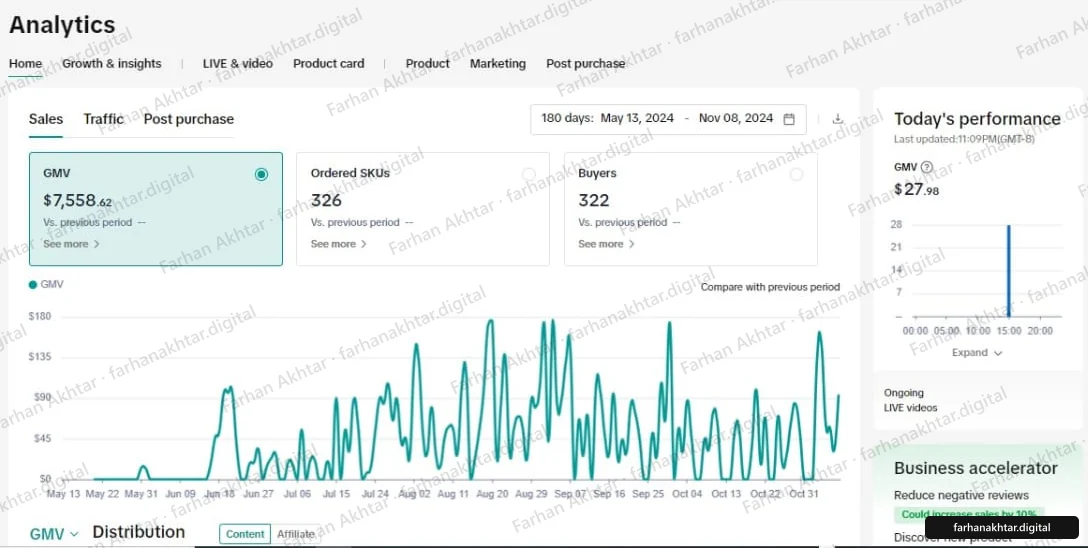
Task: Click the Business accelerator heading
Action: 976,468
